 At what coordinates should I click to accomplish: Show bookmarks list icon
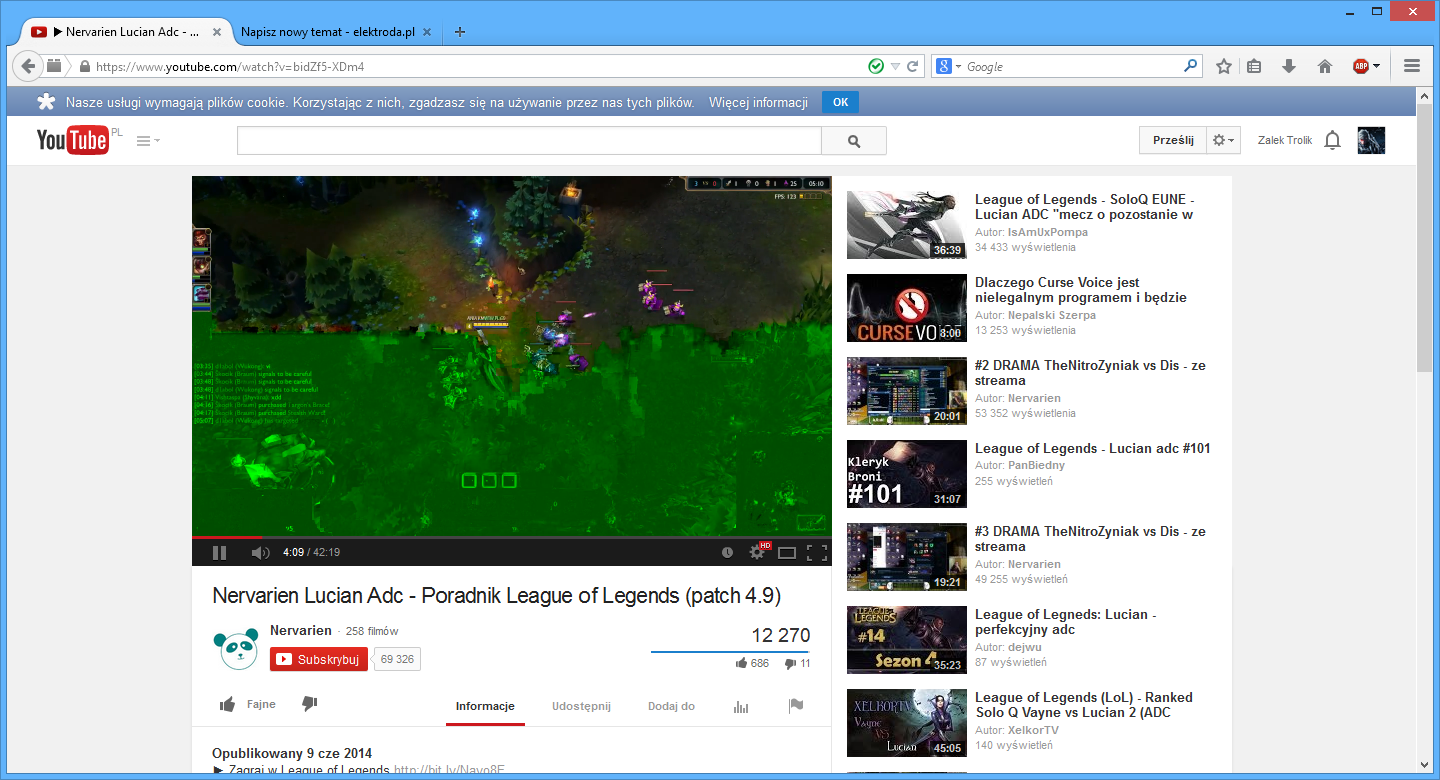[1255, 66]
